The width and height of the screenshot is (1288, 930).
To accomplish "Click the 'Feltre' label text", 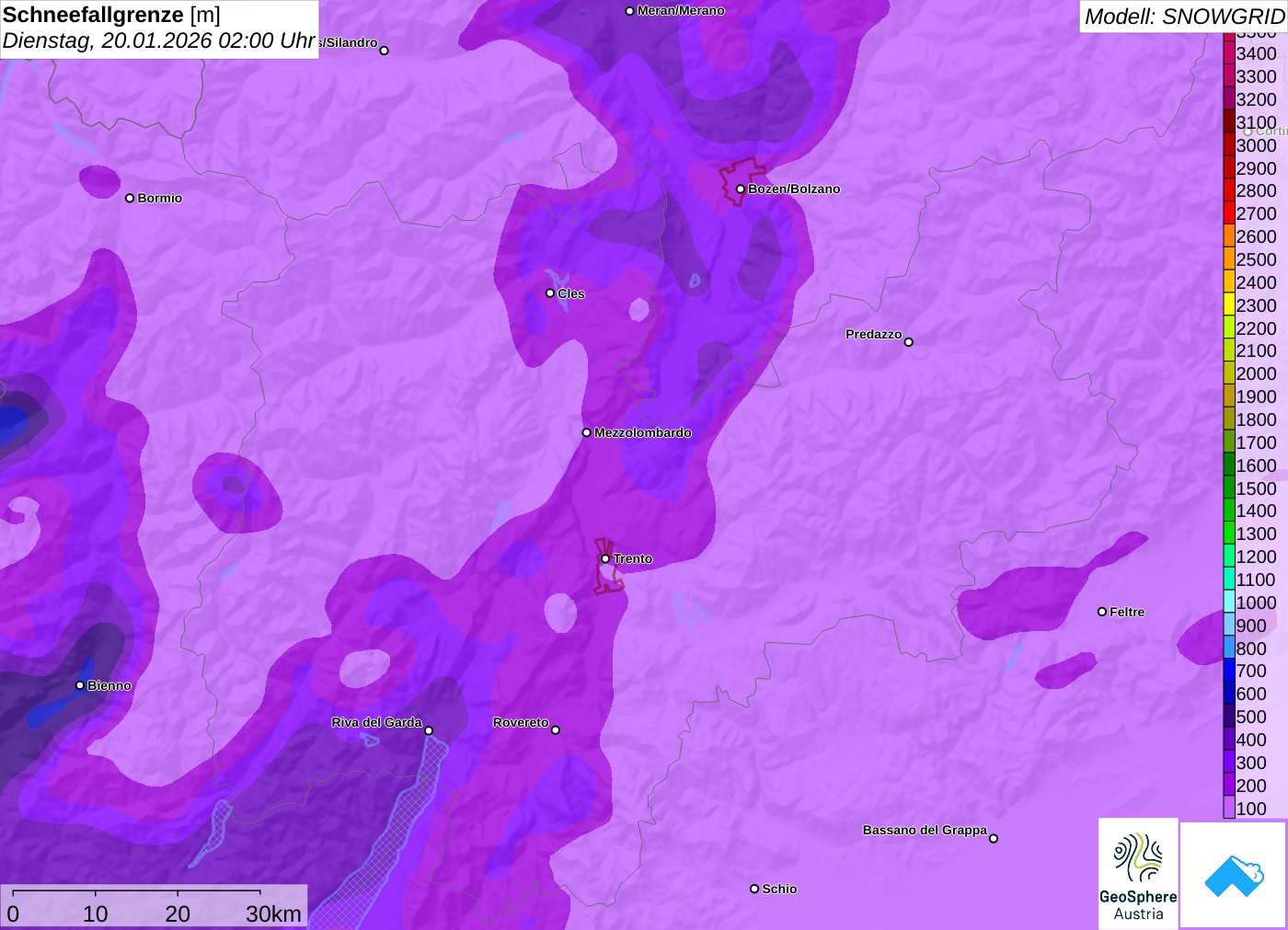I will pyautogui.click(x=1127, y=612).
